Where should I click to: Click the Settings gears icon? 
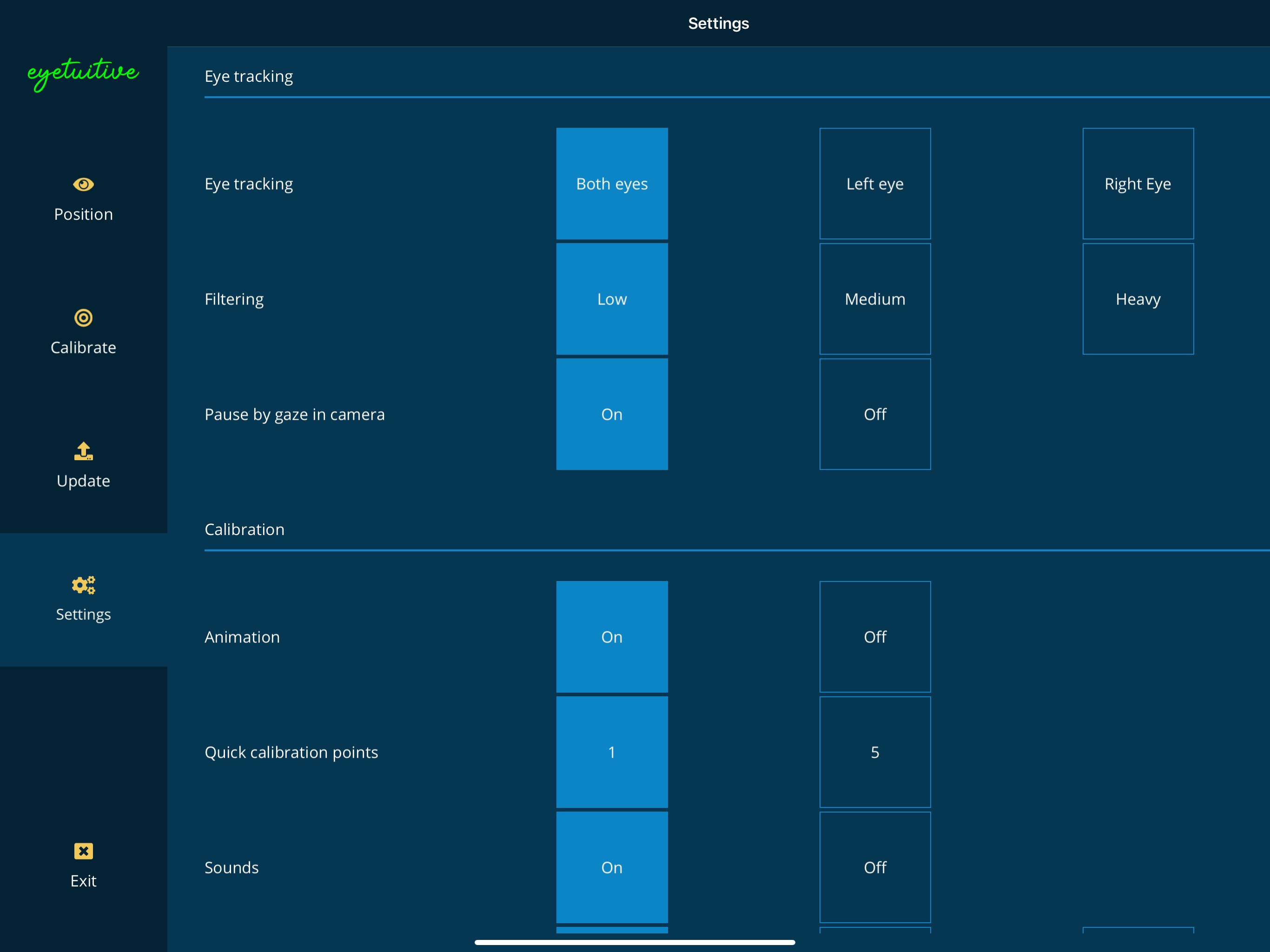pyautogui.click(x=83, y=585)
